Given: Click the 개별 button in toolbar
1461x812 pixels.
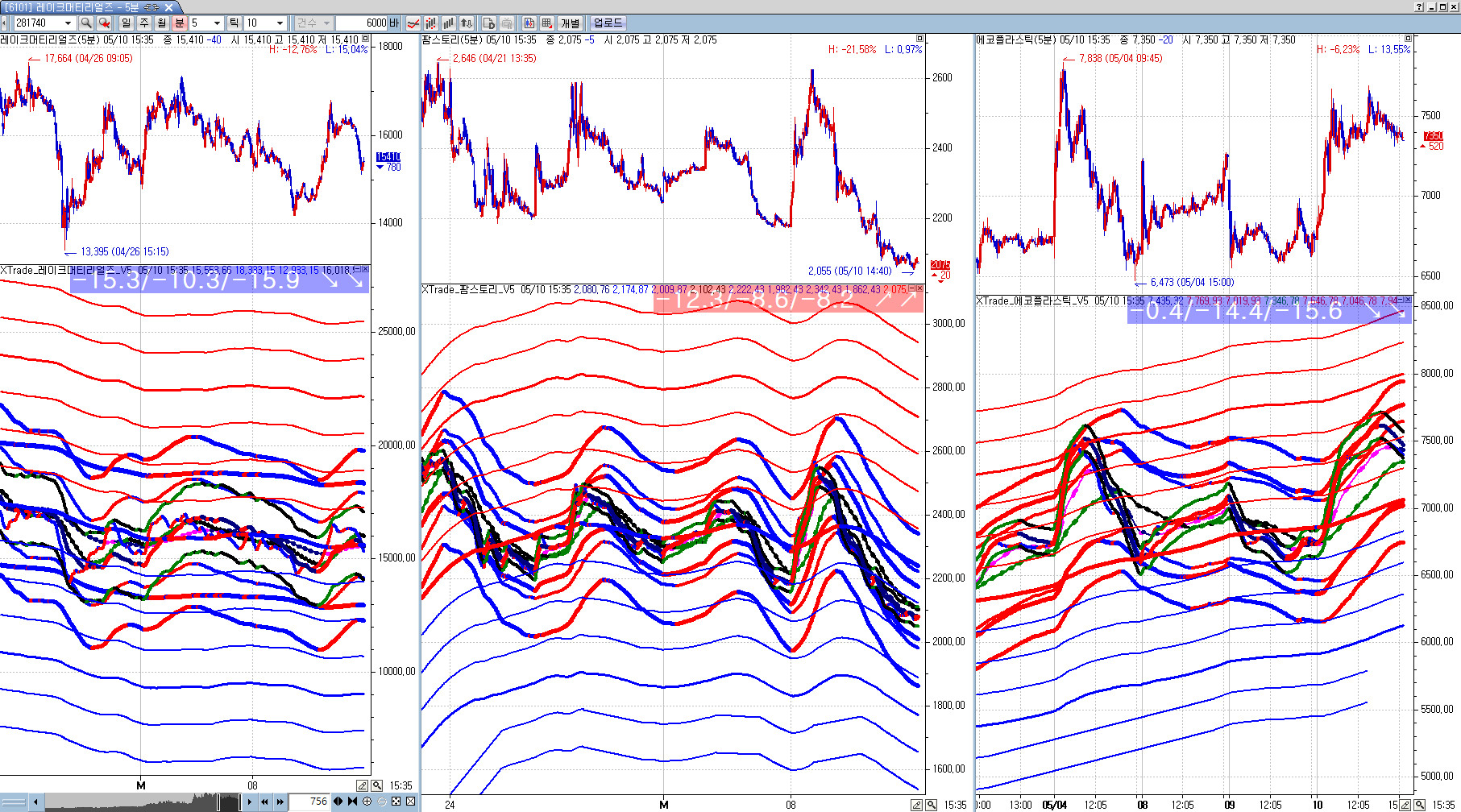Looking at the screenshot, I should pos(570,23).
